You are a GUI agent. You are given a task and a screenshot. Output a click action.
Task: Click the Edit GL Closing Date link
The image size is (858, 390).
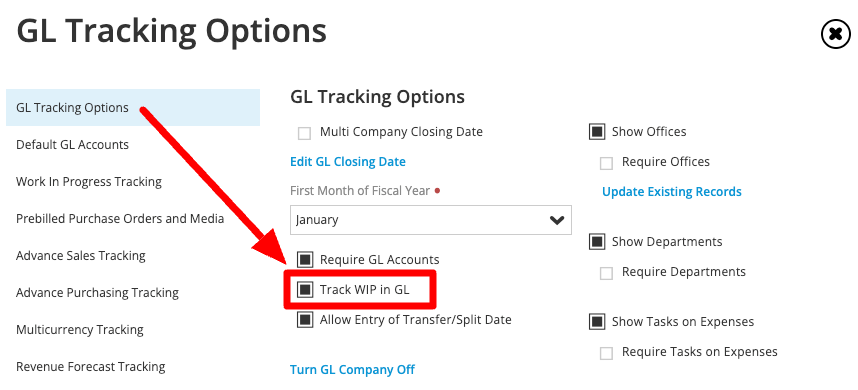coord(348,162)
